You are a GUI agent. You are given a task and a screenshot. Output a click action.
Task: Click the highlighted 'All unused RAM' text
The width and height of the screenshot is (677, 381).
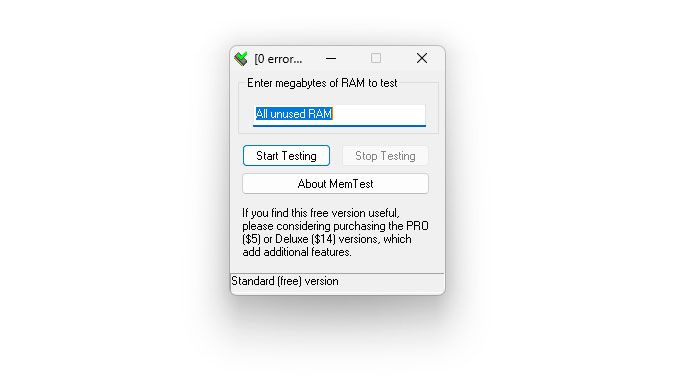[x=294, y=114]
